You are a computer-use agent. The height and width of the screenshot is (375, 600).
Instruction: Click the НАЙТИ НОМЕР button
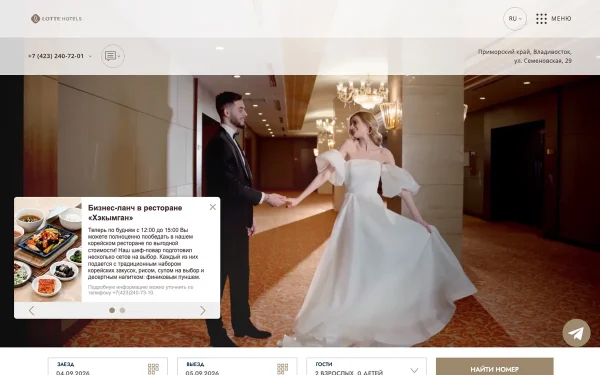tap(494, 367)
